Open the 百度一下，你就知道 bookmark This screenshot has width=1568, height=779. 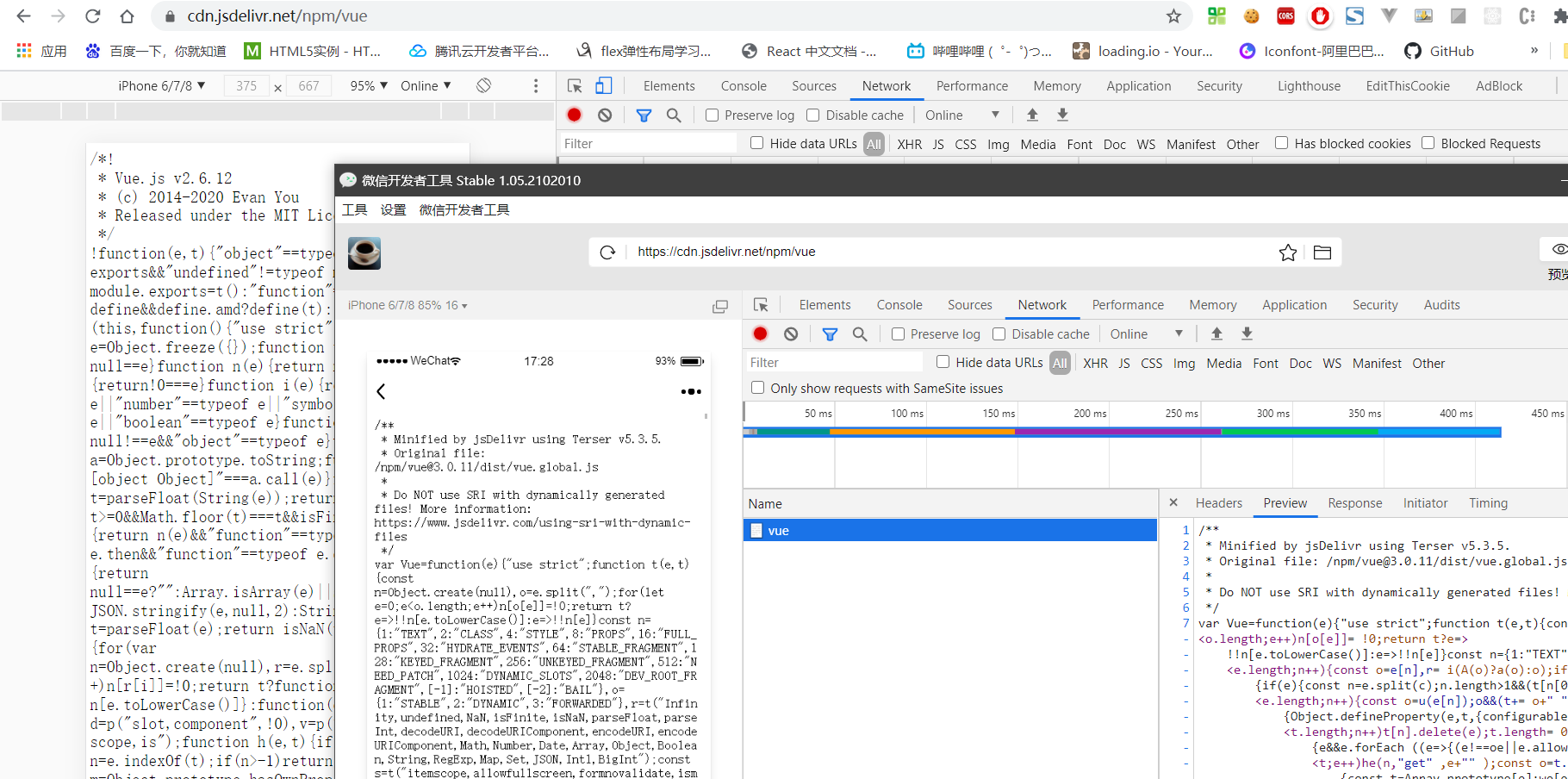tap(156, 51)
